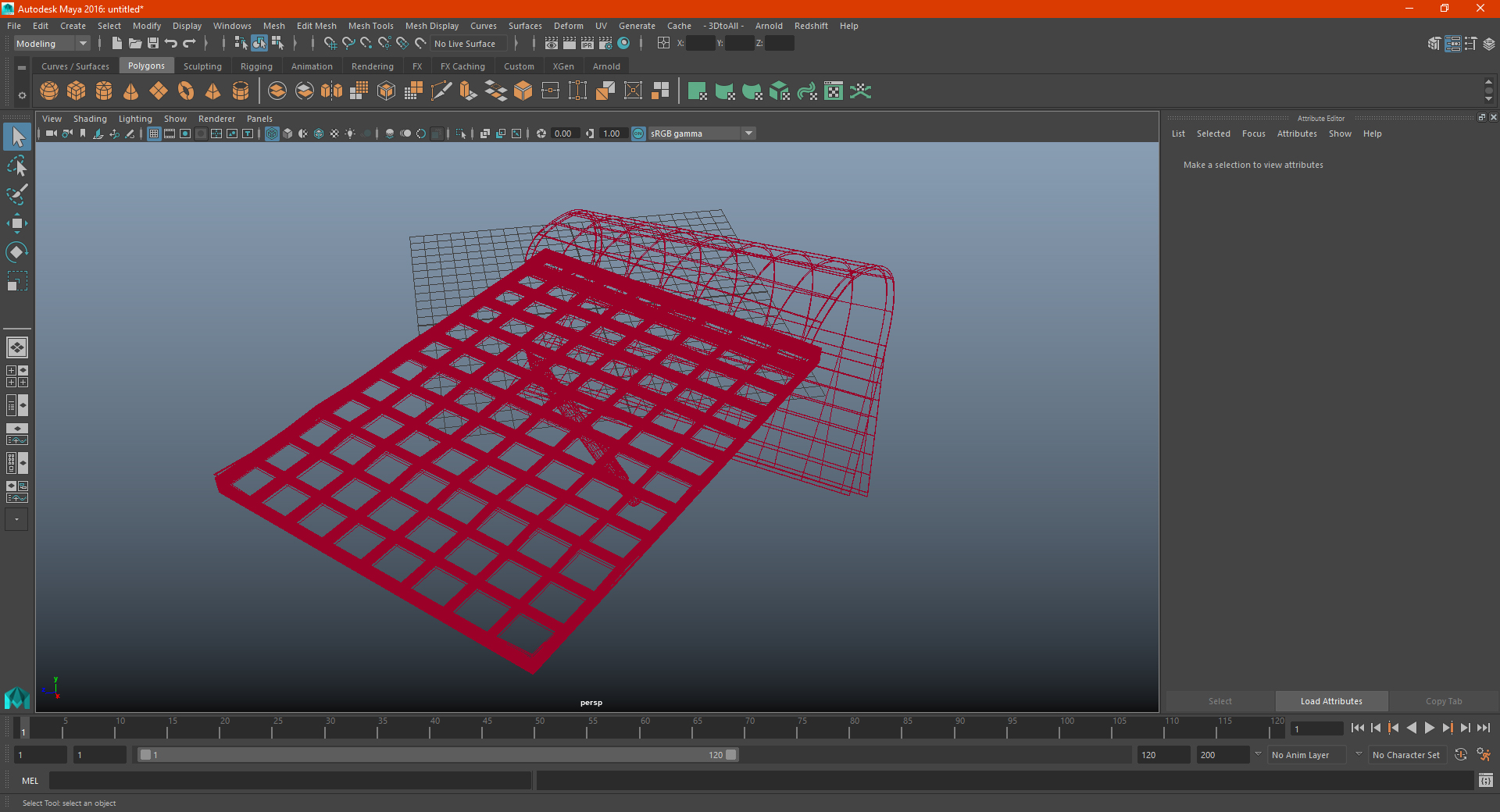The width and height of the screenshot is (1500, 812).
Task: Expand the toolbox layout options arrow
Action: pyautogui.click(x=16, y=519)
